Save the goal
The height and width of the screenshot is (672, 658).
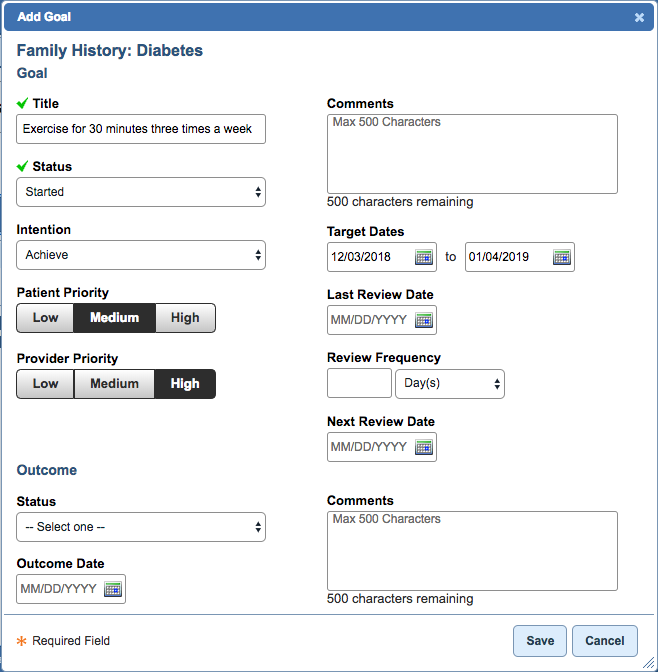pyautogui.click(x=540, y=641)
